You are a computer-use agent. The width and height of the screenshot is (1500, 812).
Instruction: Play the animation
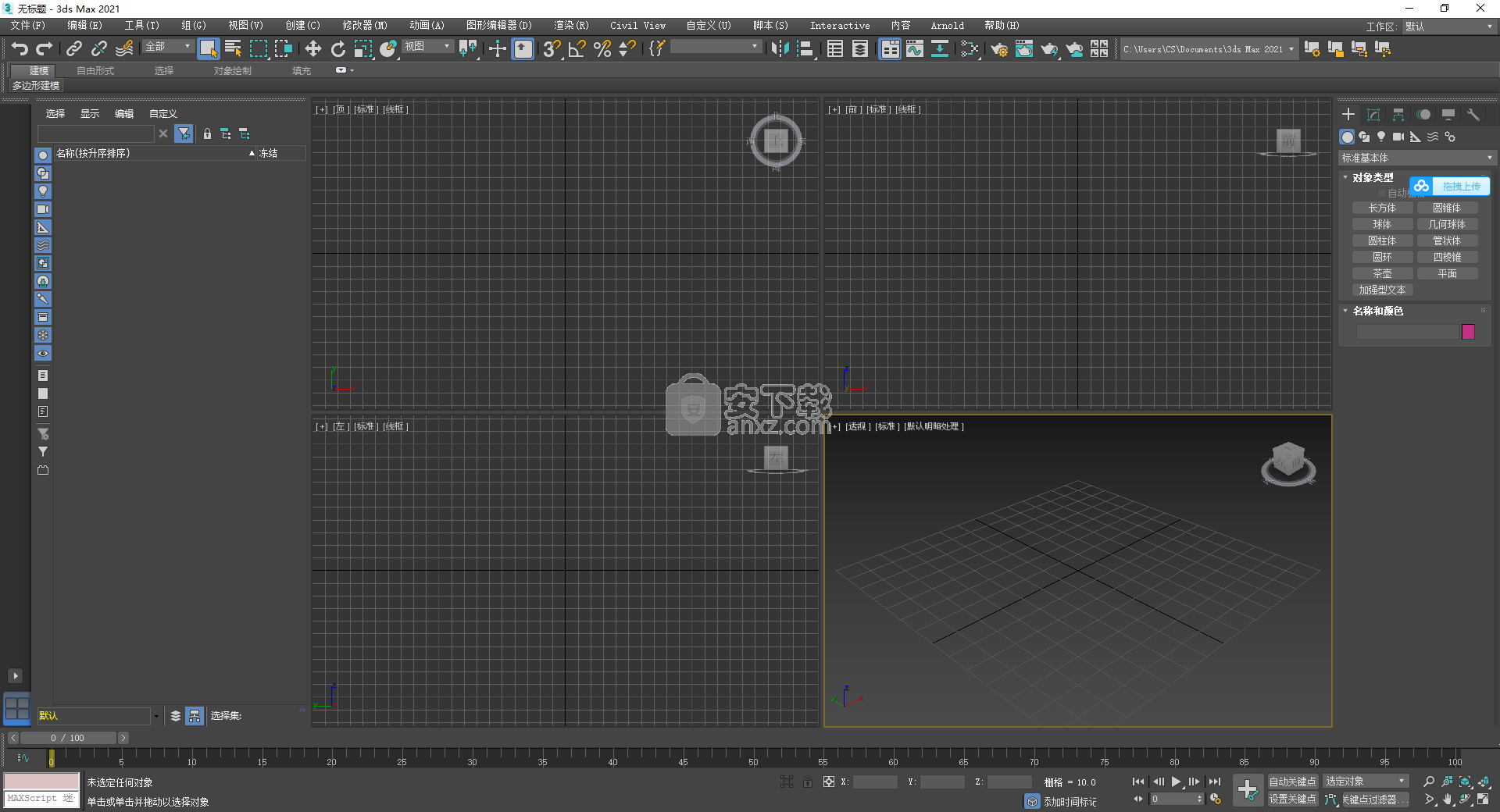pyautogui.click(x=1177, y=782)
